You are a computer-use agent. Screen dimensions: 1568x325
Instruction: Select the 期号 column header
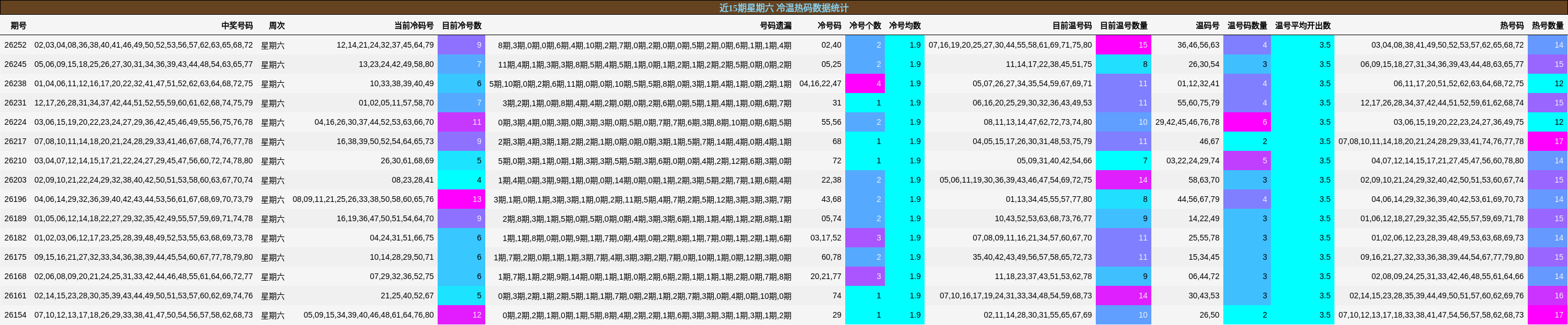coord(19,26)
